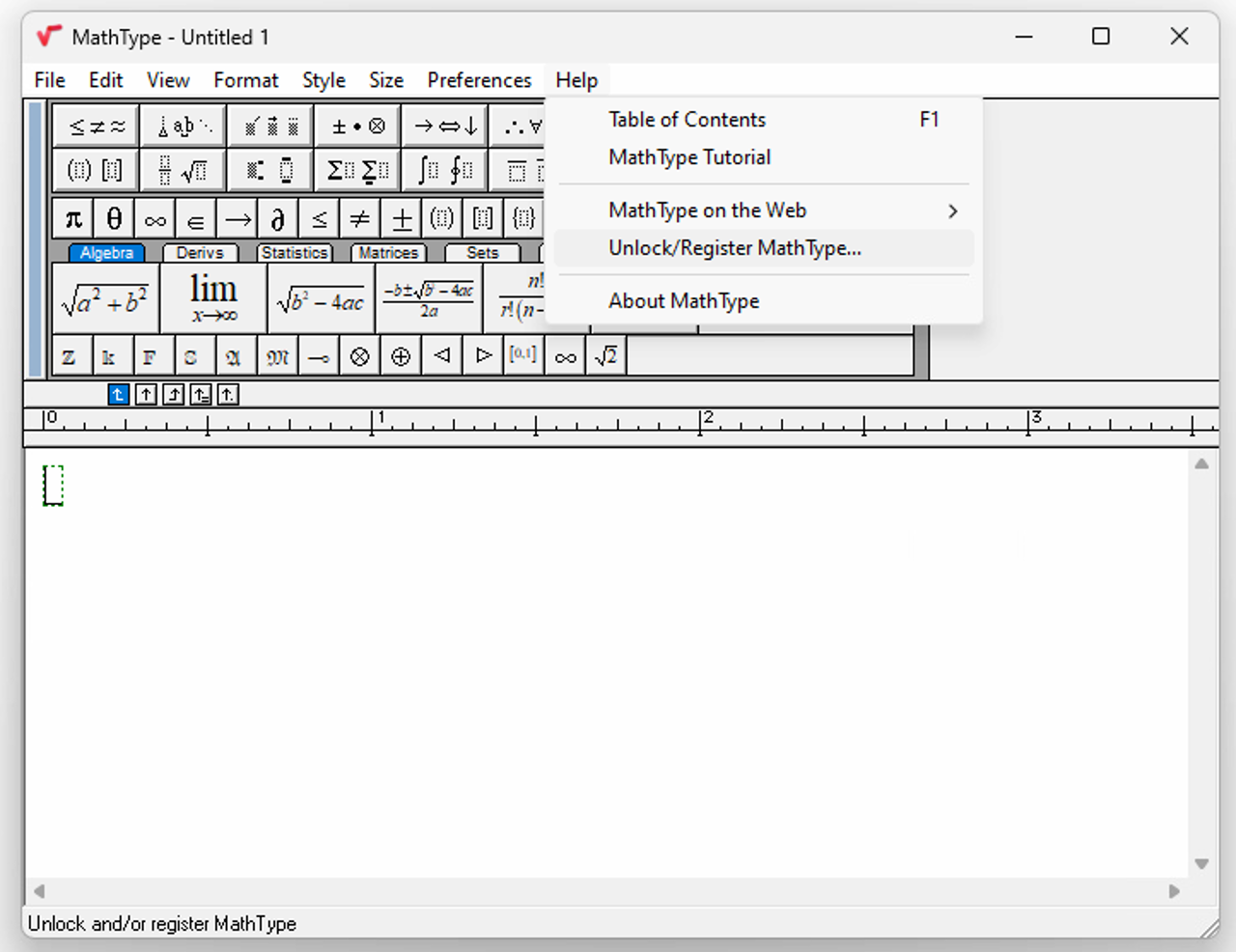1236x952 pixels.
Task: Open the fence templates palette (parentheses/brackets)
Action: [96, 171]
